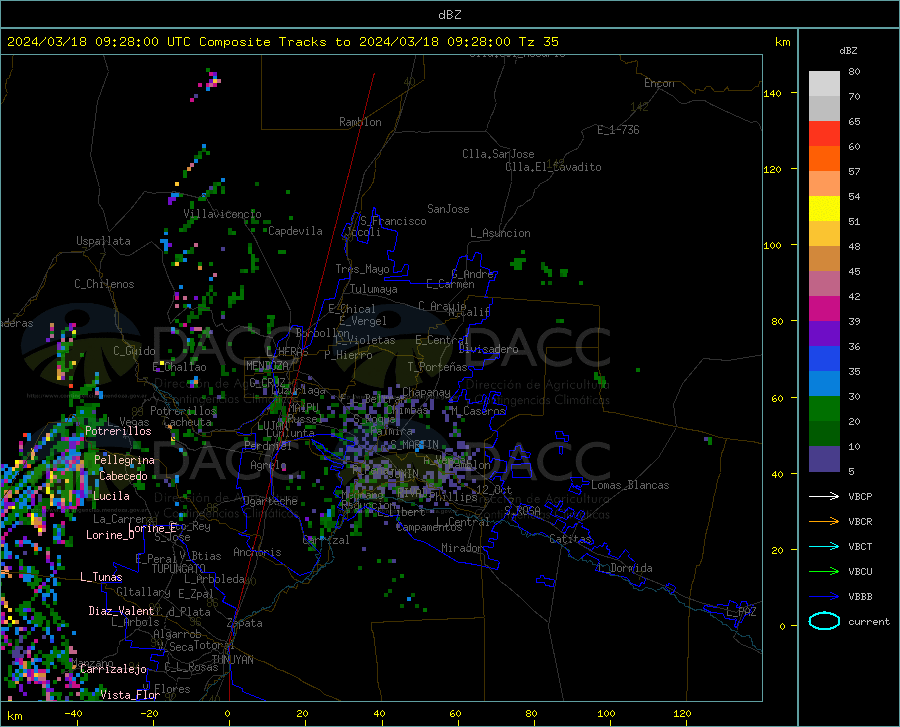Click the E_1-736 map label
Screen dimensions: 900x727
click(x=618, y=130)
